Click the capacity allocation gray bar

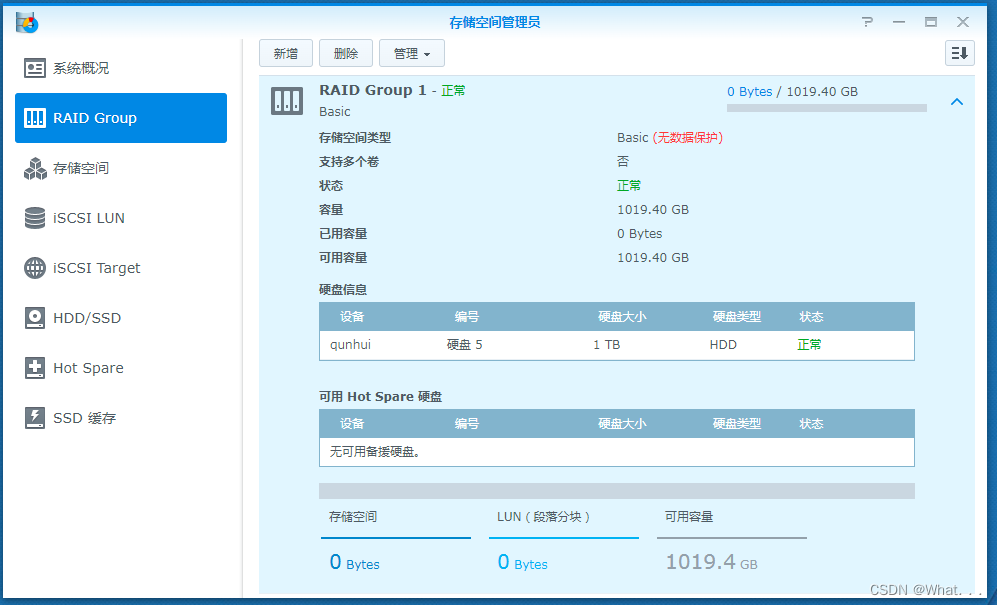pyautogui.click(x=617, y=490)
